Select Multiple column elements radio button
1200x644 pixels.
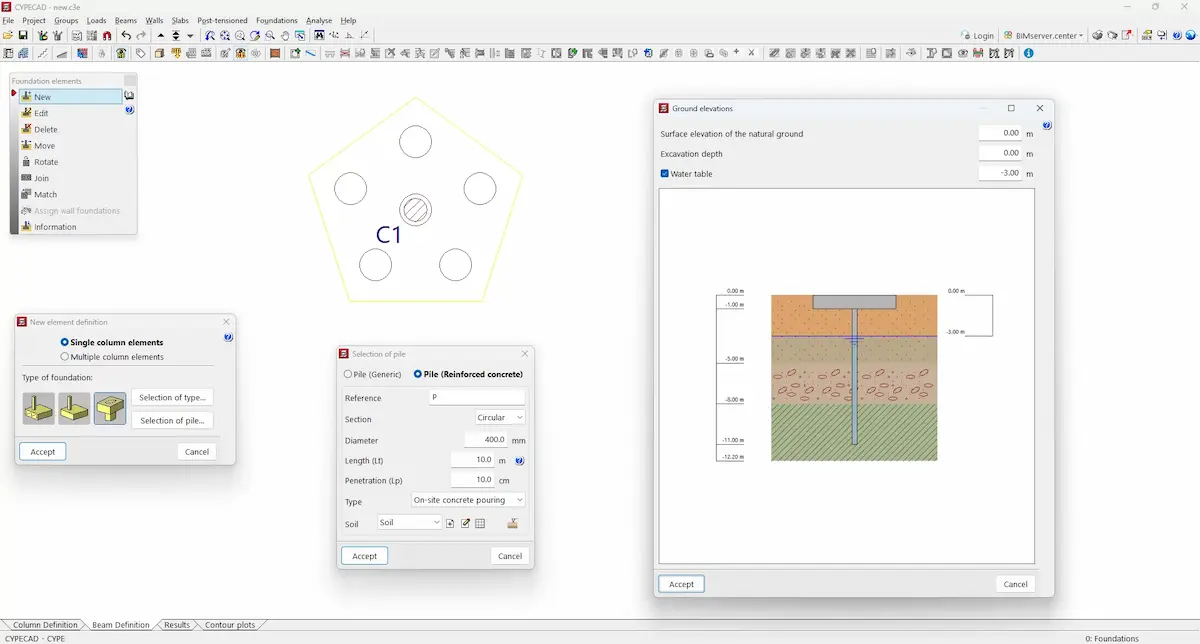(65, 356)
